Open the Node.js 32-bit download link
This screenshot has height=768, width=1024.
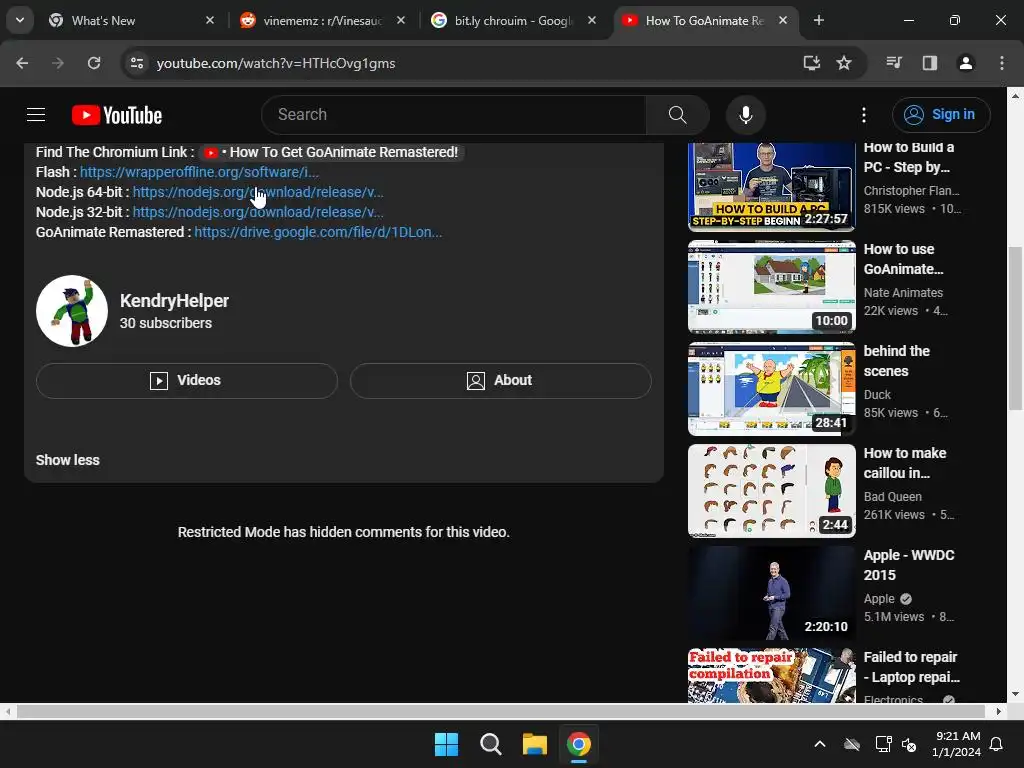coord(258,212)
